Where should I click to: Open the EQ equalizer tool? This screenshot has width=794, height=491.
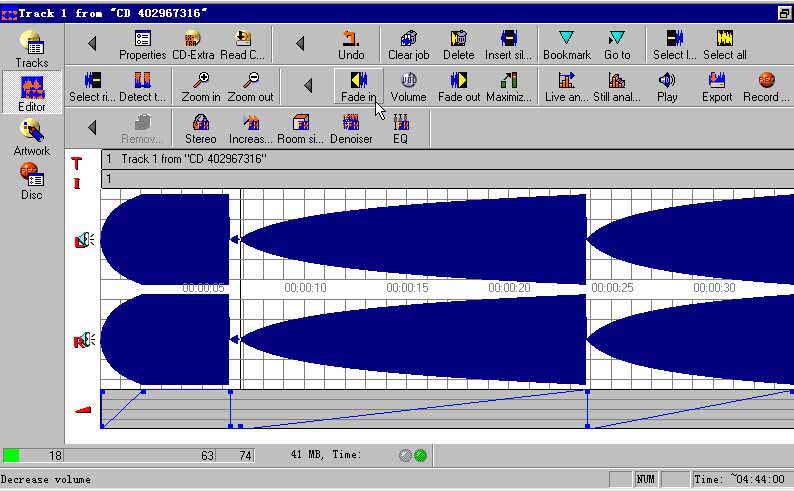(401, 122)
